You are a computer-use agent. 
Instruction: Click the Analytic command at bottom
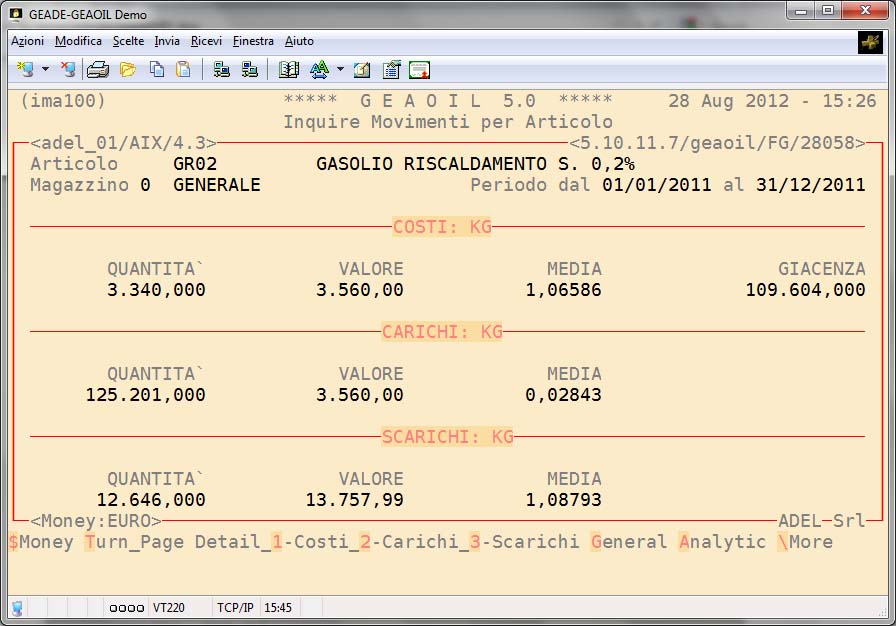click(x=722, y=542)
